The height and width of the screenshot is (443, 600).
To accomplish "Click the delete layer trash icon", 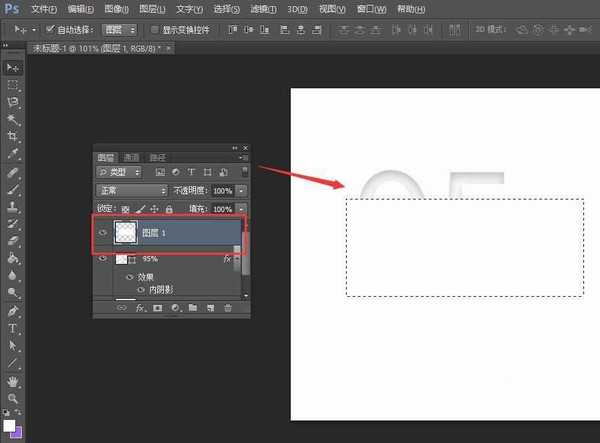I will coord(227,308).
